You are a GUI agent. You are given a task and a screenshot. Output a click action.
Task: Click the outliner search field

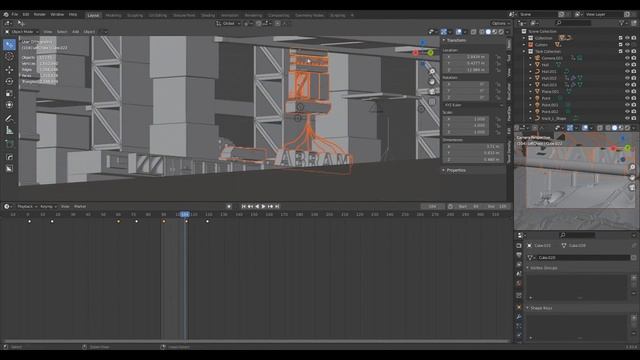point(573,23)
